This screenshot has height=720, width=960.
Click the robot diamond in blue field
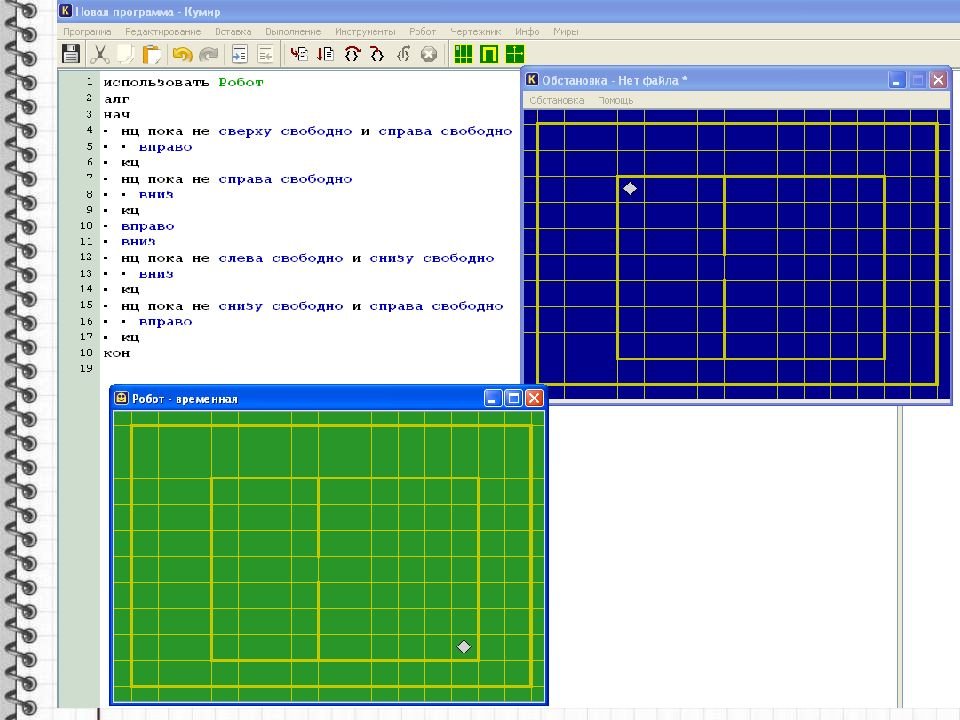pyautogui.click(x=630, y=188)
